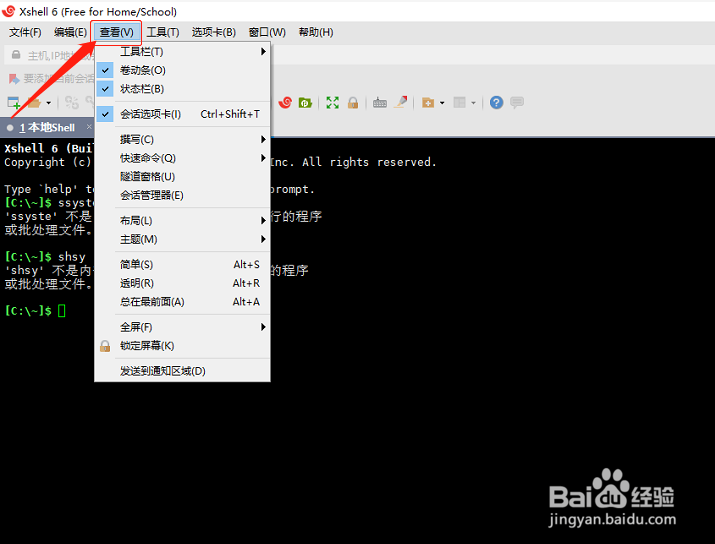Expand the 快速命令(Q) submenu
The width and height of the screenshot is (715, 544).
182,158
